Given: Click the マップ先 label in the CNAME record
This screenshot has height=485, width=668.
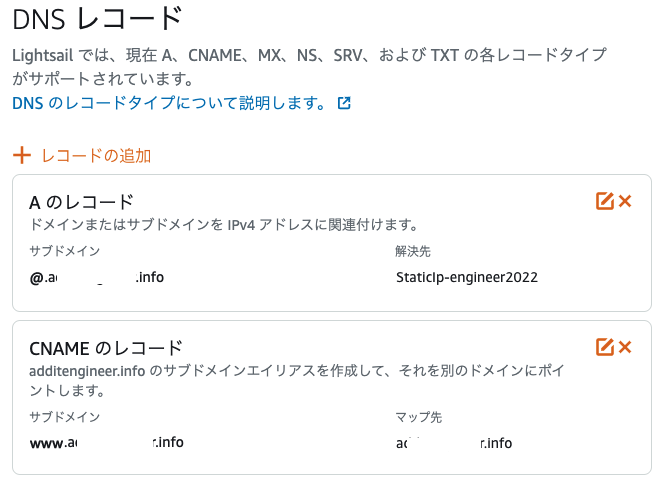Looking at the screenshot, I should tap(419, 417).
